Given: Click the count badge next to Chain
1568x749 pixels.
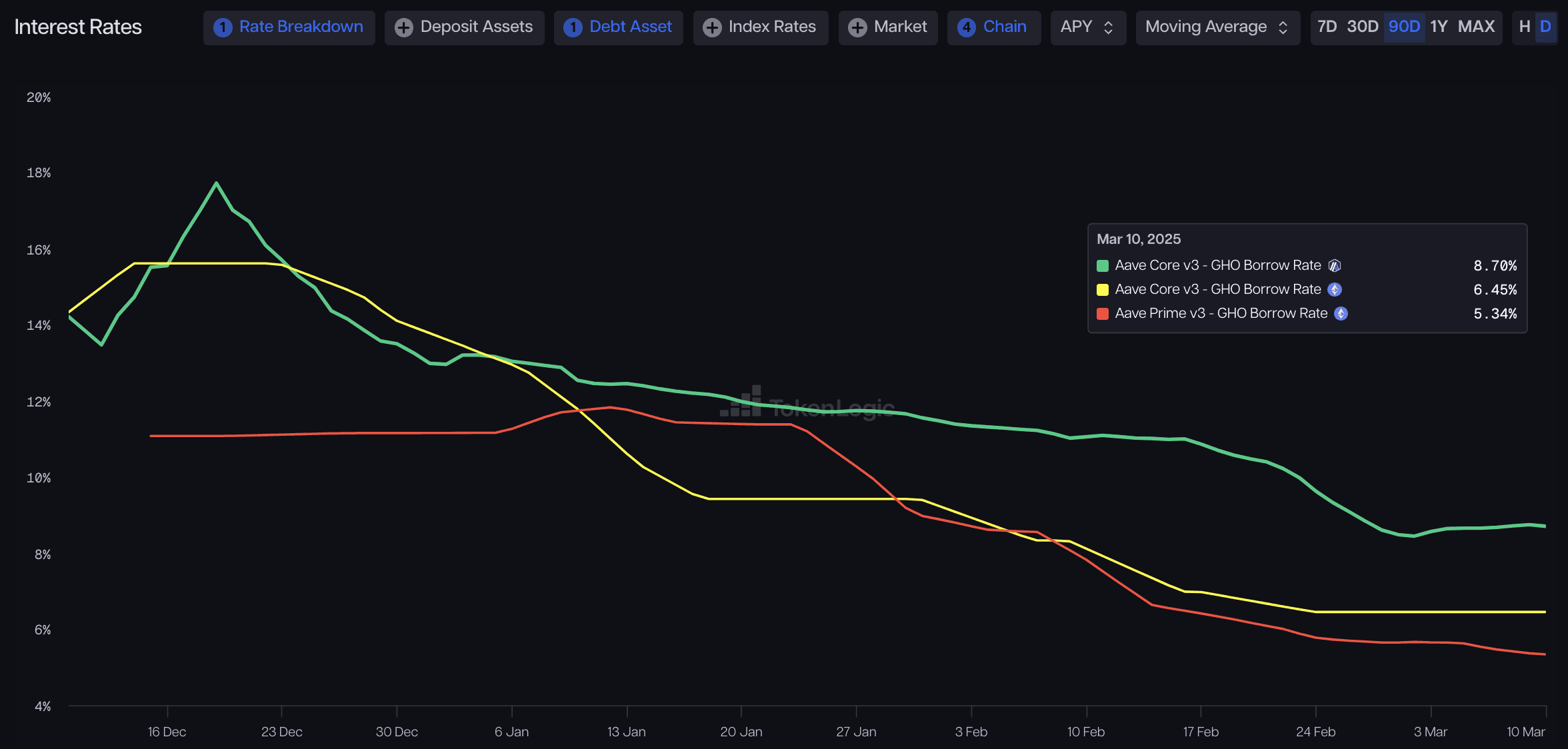Looking at the screenshot, I should pos(966,27).
